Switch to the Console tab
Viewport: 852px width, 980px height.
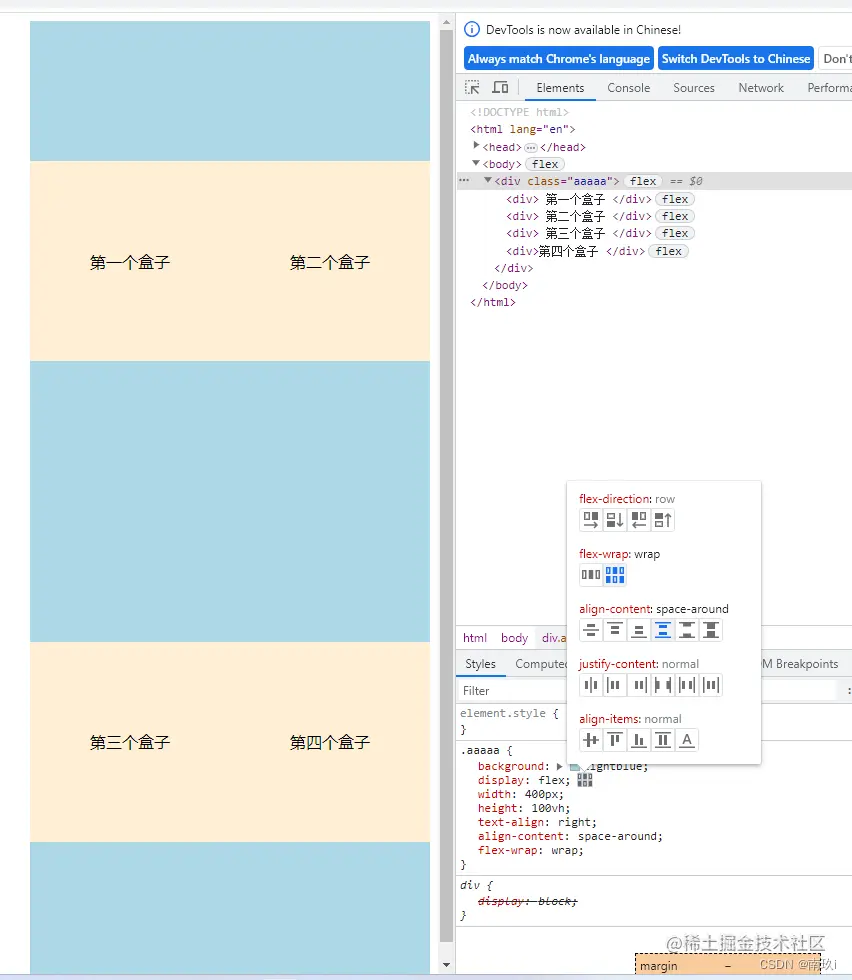click(x=628, y=87)
